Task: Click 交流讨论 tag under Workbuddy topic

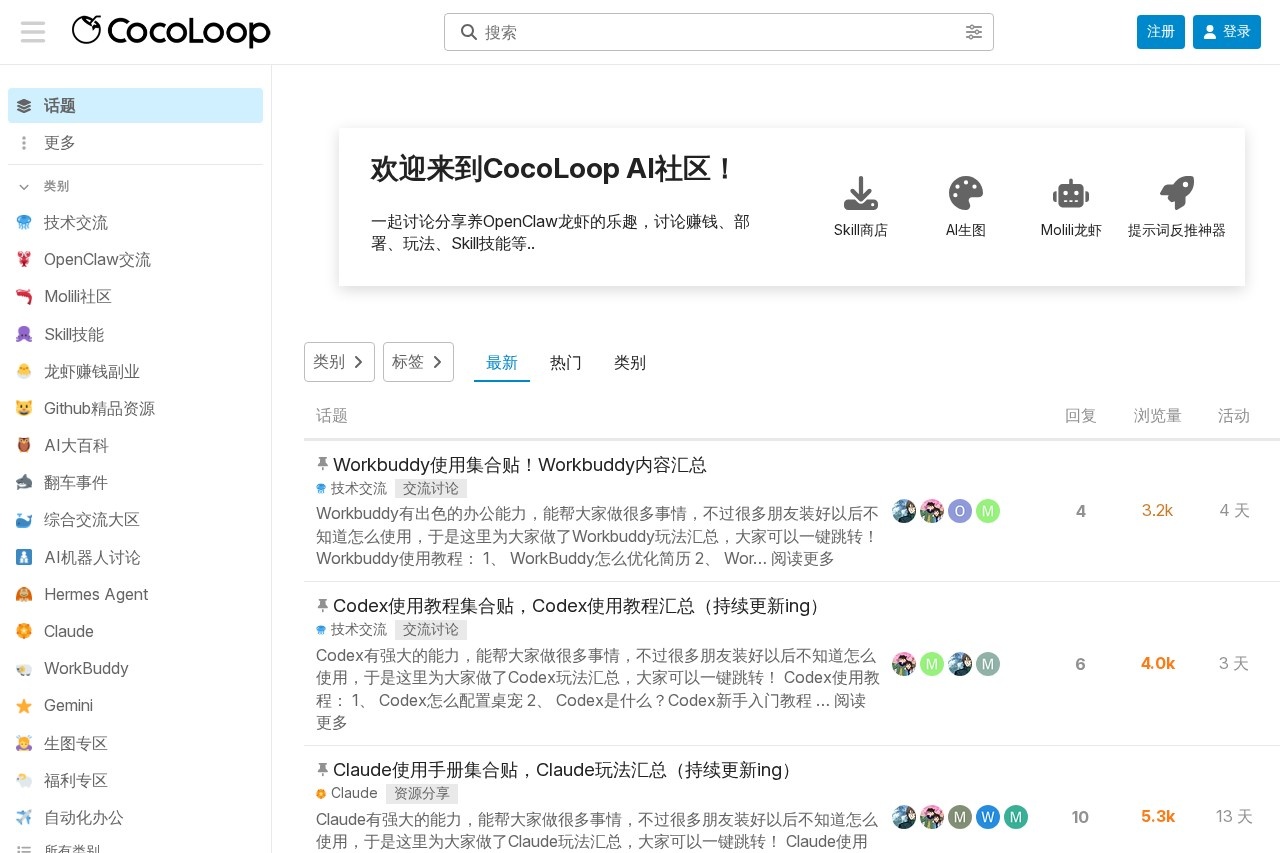Action: [431, 489]
